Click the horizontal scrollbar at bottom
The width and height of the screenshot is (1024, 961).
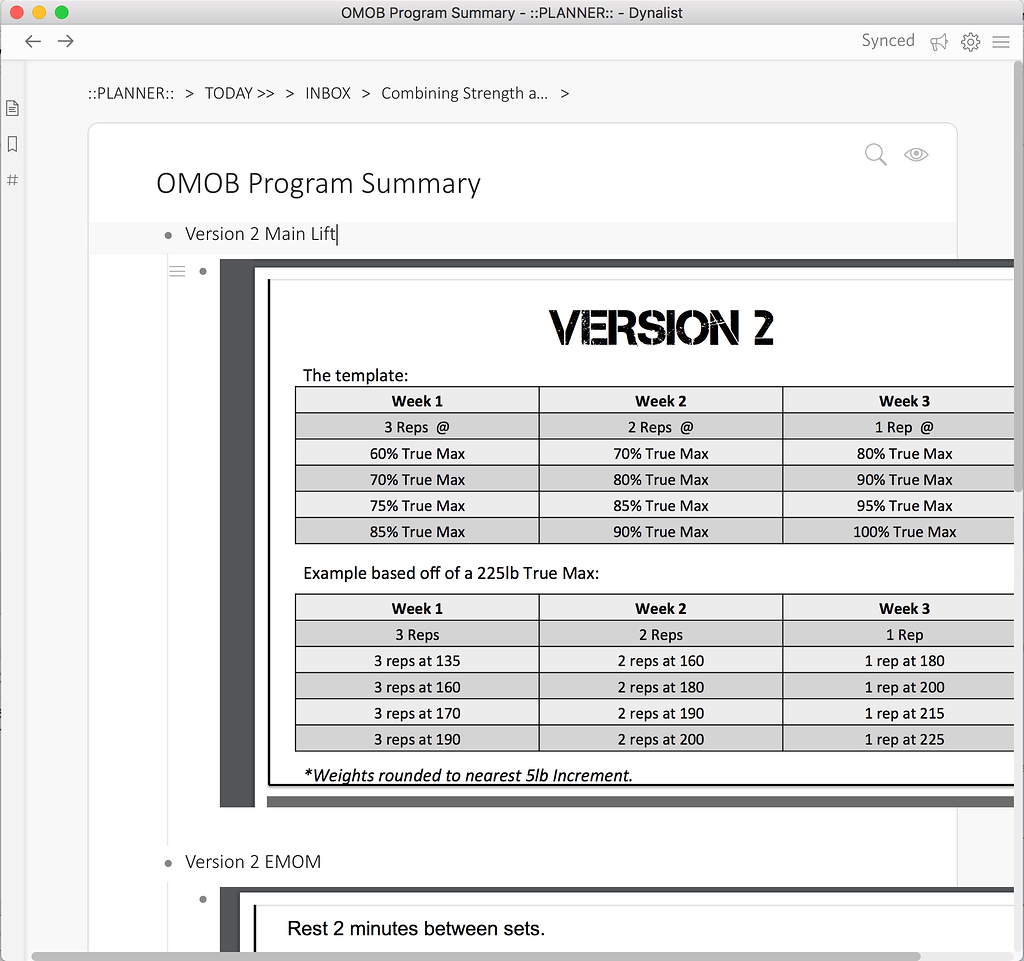tap(500, 956)
